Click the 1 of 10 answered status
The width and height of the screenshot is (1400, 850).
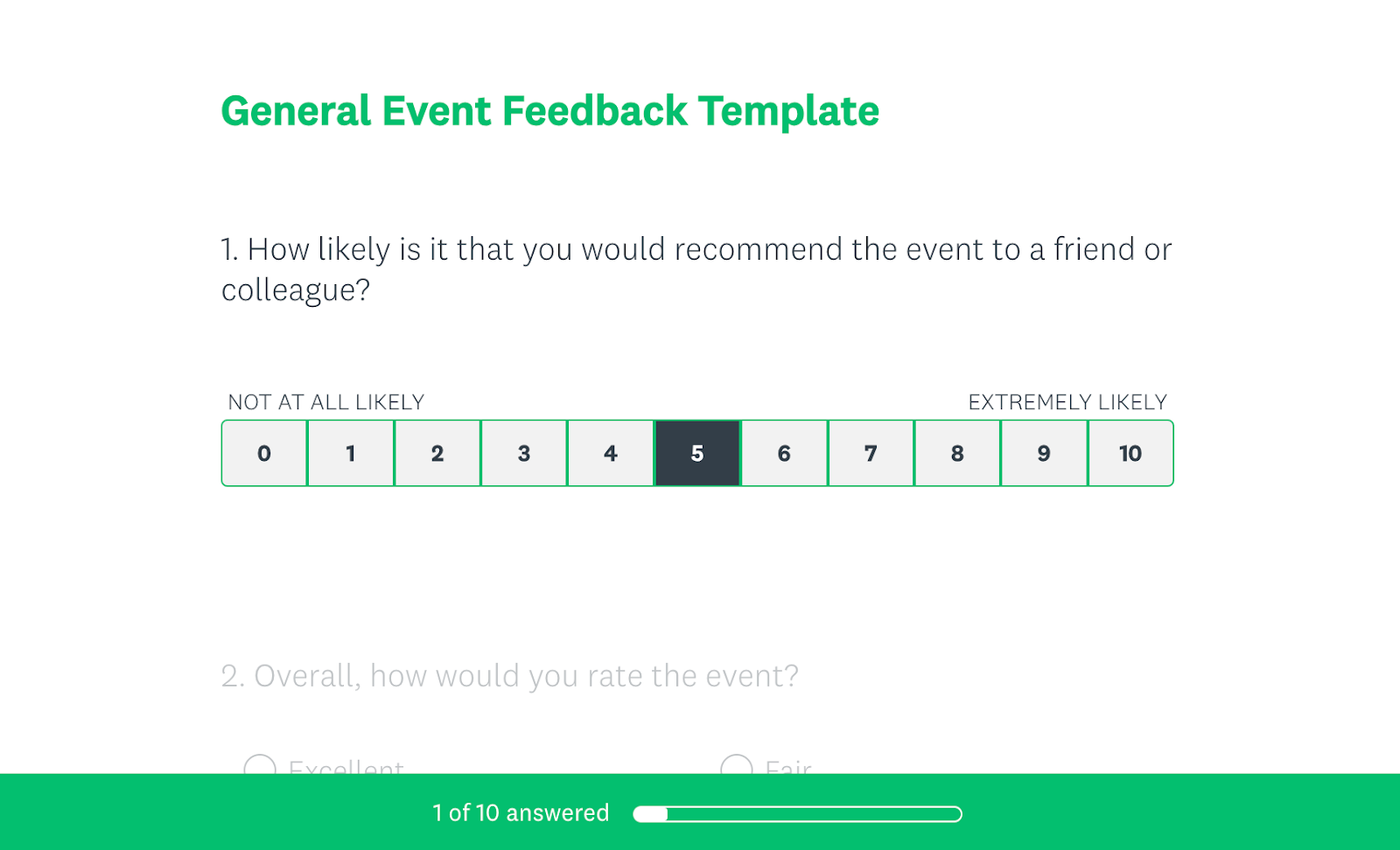[519, 812]
